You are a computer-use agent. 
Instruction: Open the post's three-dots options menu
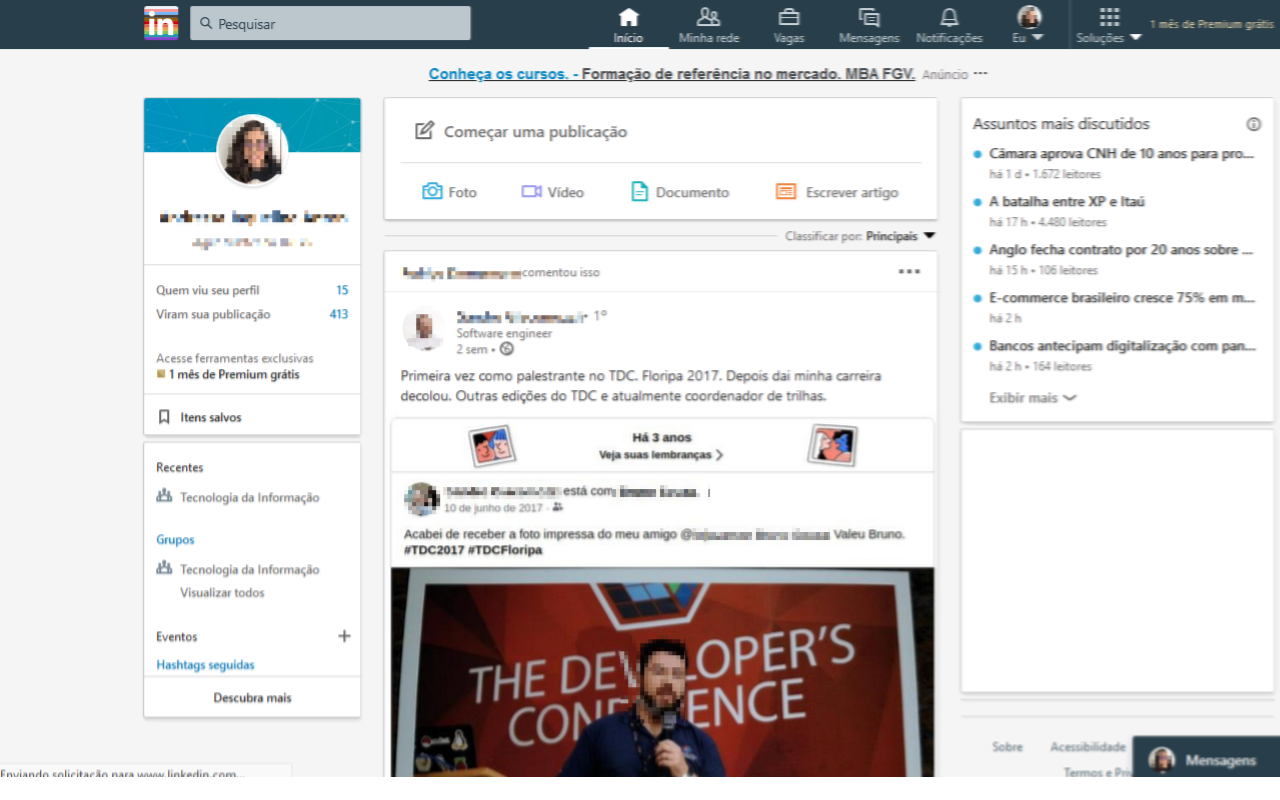[908, 272]
